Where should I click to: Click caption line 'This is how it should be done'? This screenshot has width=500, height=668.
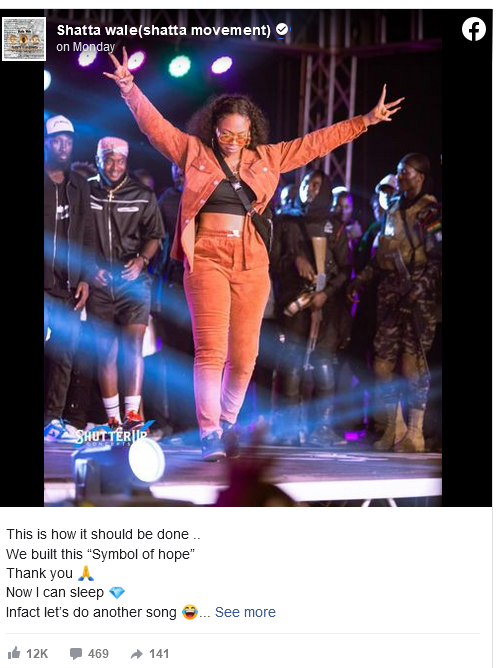(x=98, y=534)
